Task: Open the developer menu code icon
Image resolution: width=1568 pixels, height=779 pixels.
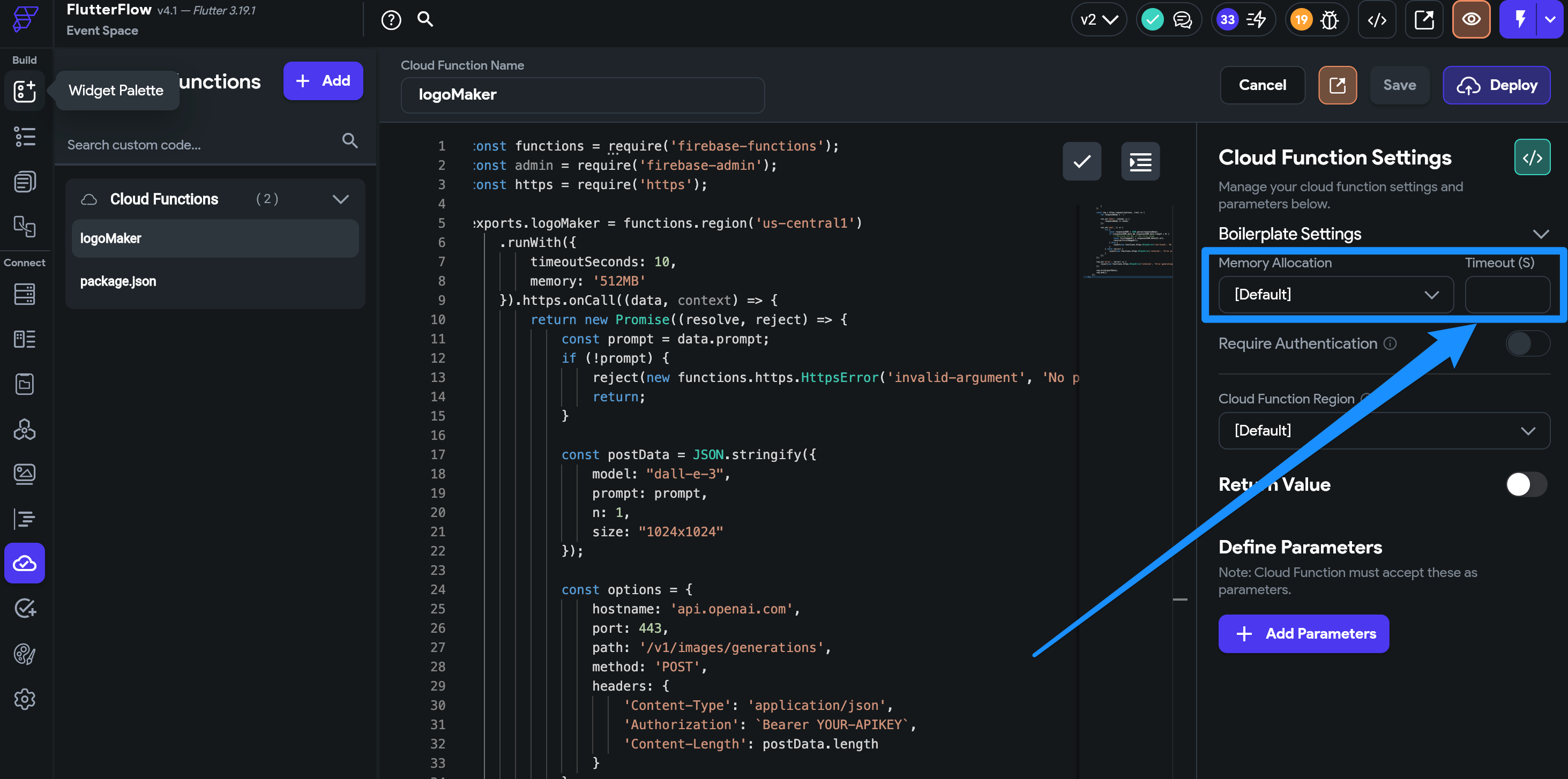Action: point(1377,19)
